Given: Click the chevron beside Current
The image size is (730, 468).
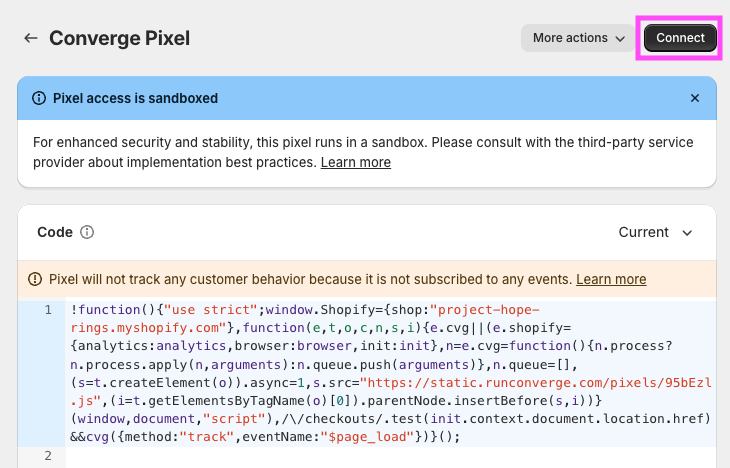Looking at the screenshot, I should (687, 233).
